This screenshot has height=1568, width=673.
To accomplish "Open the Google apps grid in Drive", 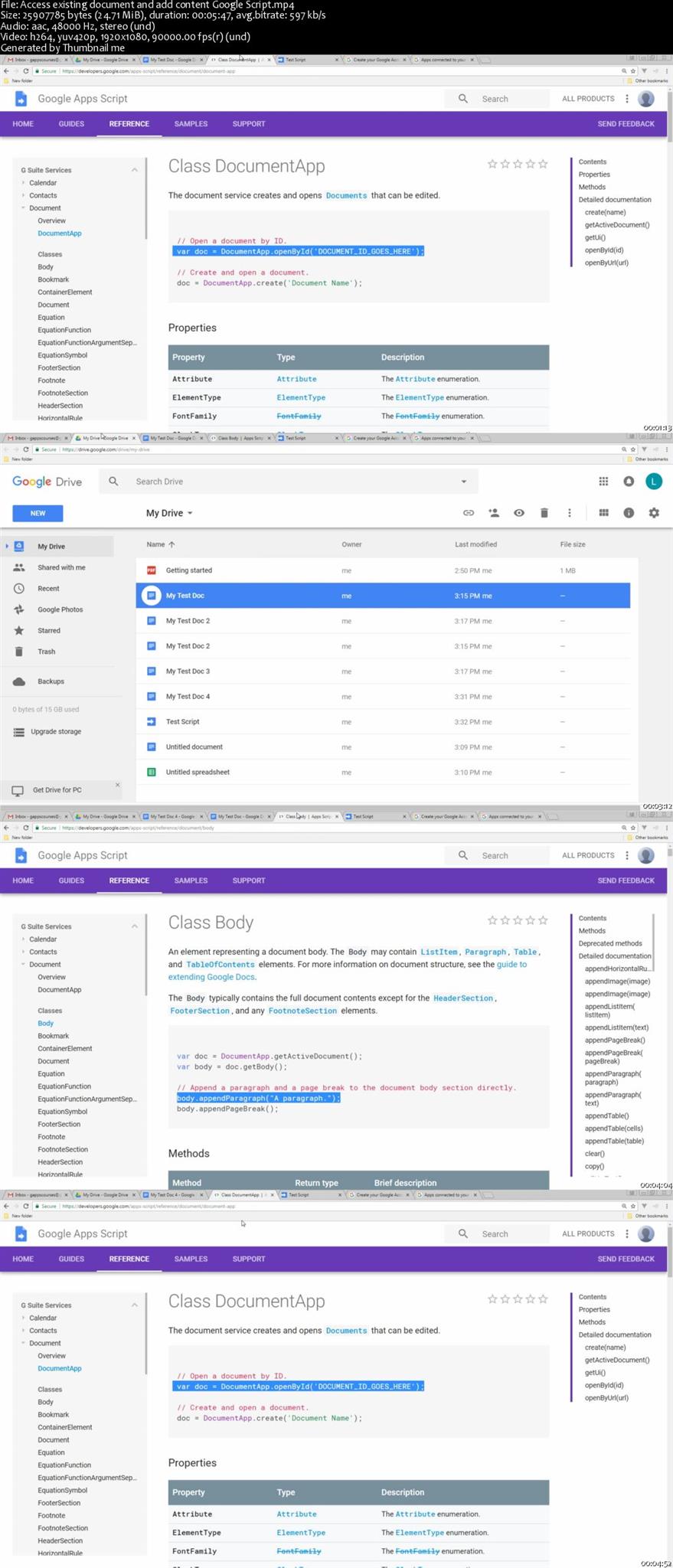I will click(x=603, y=482).
